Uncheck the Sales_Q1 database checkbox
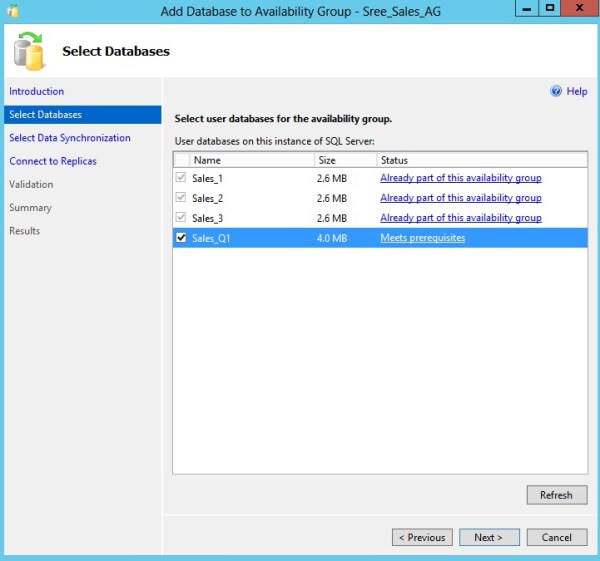Screen dimensions: 600x561 pyautogui.click(x=181, y=238)
